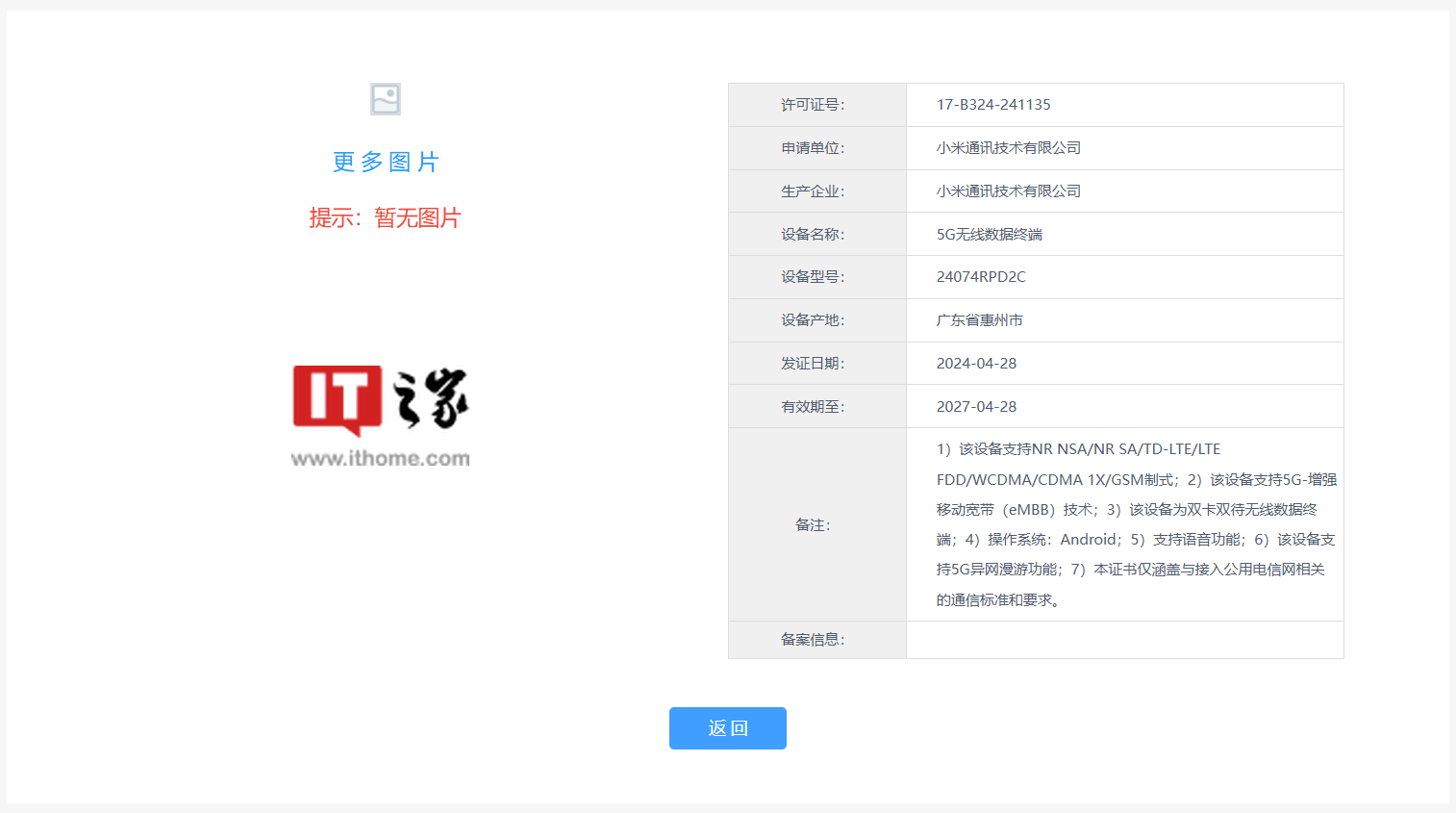Screen dimensions: 1456x813
Task: Select the 更多图片 (more images) link
Action: tap(385, 162)
